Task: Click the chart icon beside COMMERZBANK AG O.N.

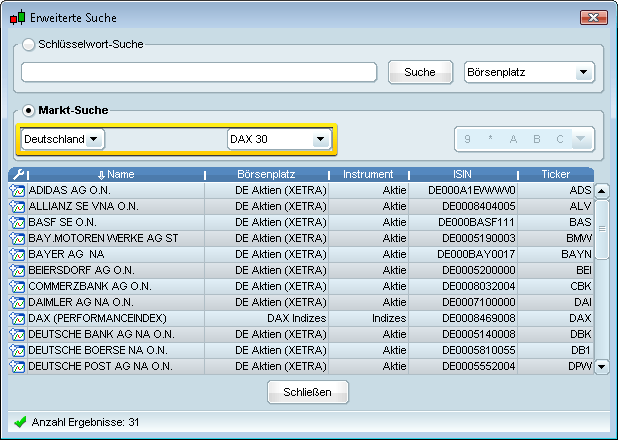Action: 17,286
